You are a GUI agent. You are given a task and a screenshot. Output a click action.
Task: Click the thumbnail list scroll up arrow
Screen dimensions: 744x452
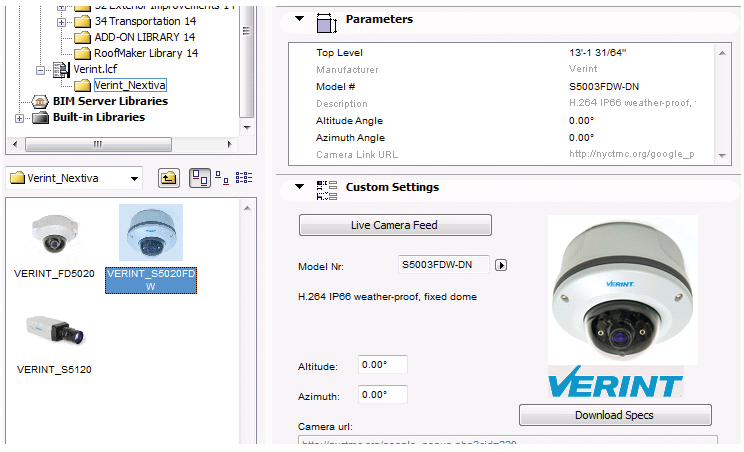[x=247, y=208]
